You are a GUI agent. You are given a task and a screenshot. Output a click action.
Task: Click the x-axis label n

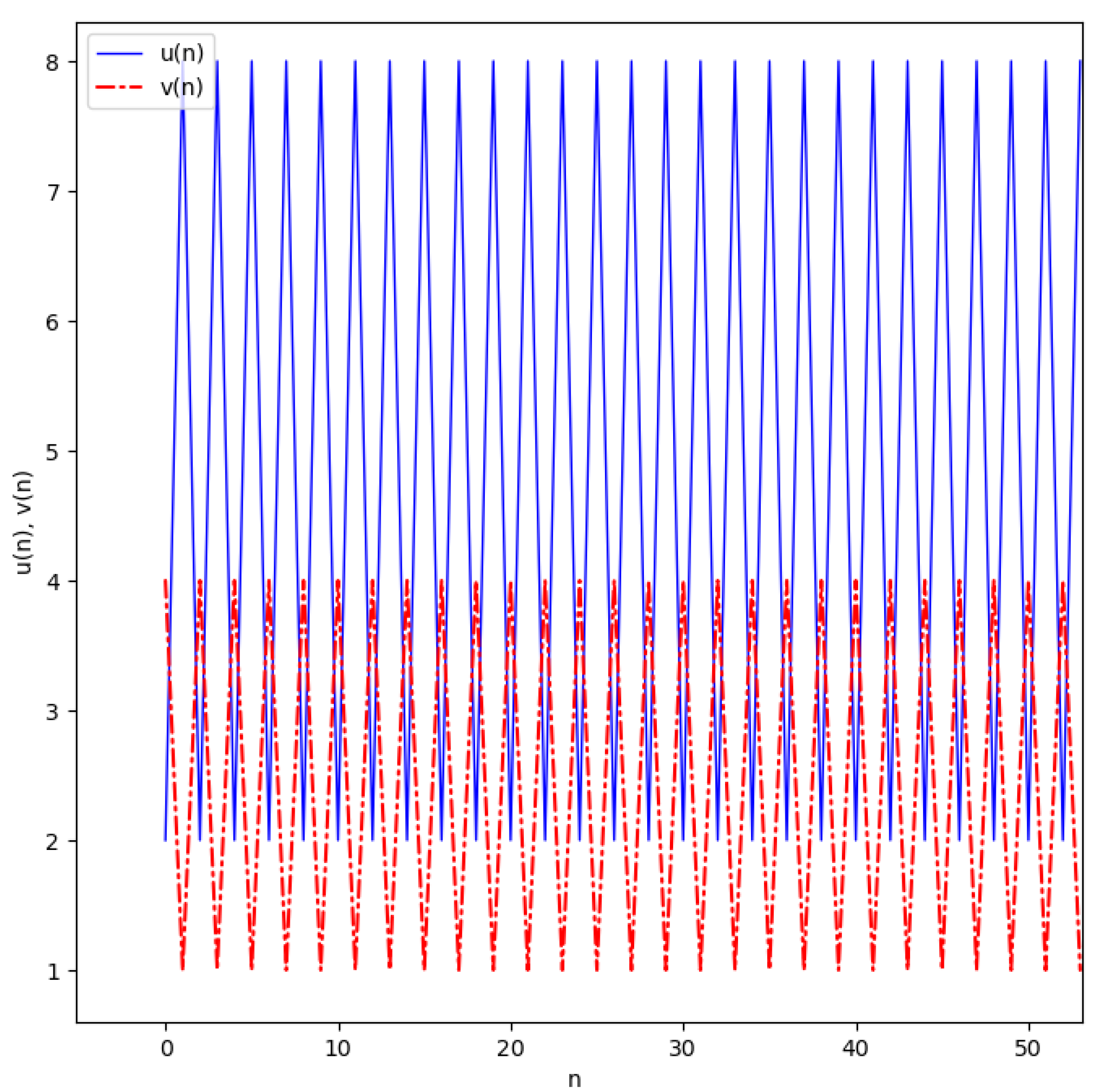[x=575, y=1079]
